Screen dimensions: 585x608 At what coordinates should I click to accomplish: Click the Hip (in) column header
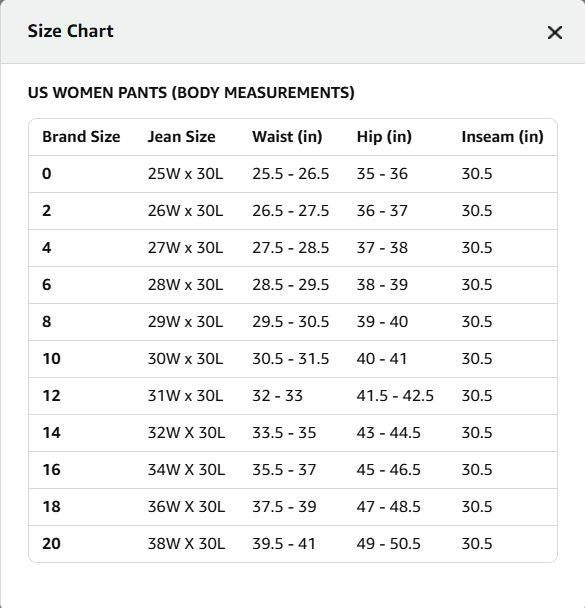[x=384, y=137]
